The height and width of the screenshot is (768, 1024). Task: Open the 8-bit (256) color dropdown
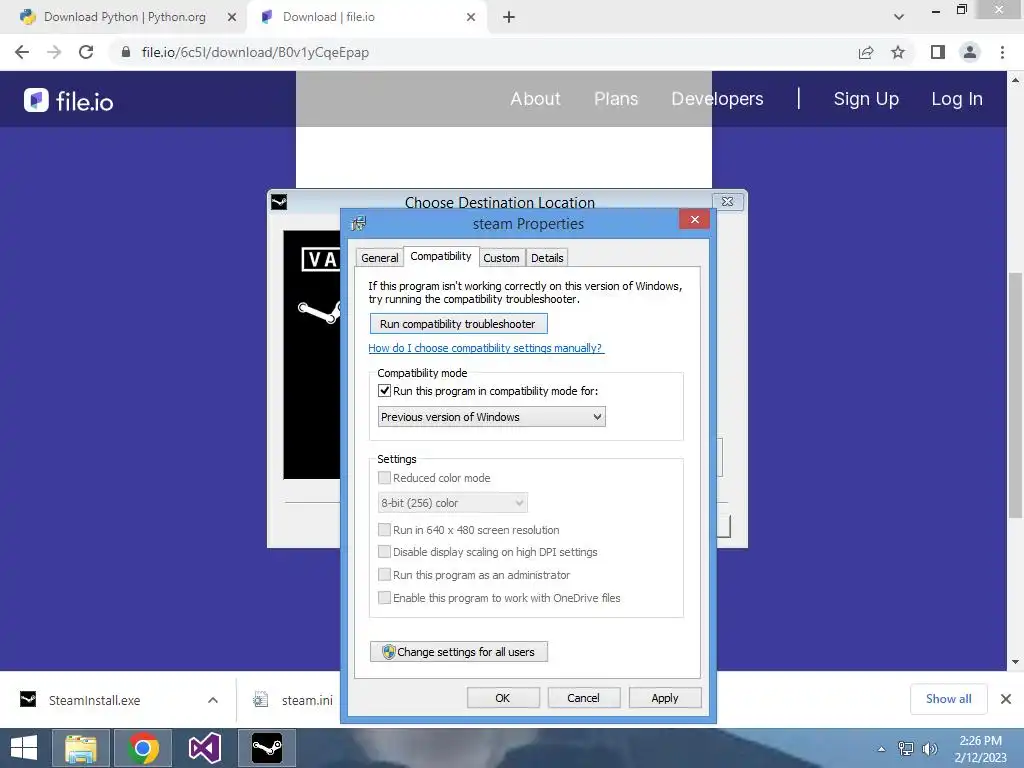453,503
